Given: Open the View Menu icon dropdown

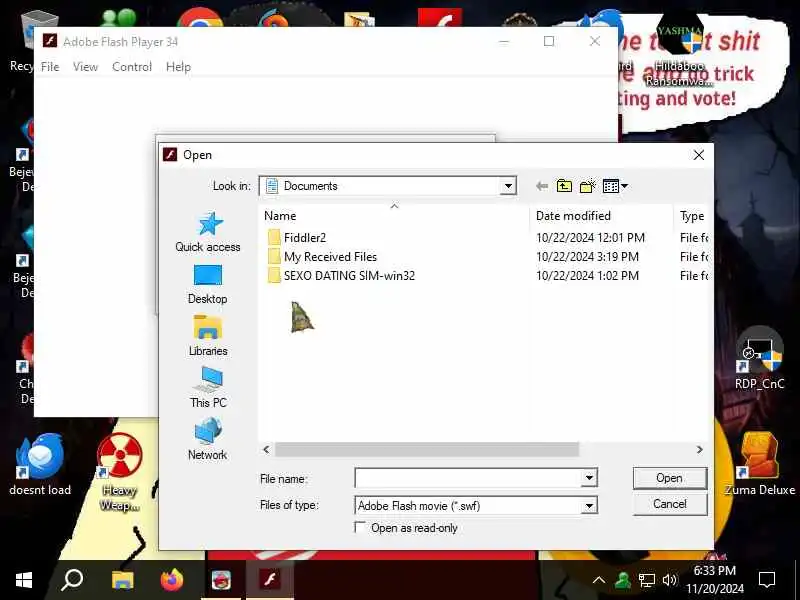Looking at the screenshot, I should pos(615,186).
